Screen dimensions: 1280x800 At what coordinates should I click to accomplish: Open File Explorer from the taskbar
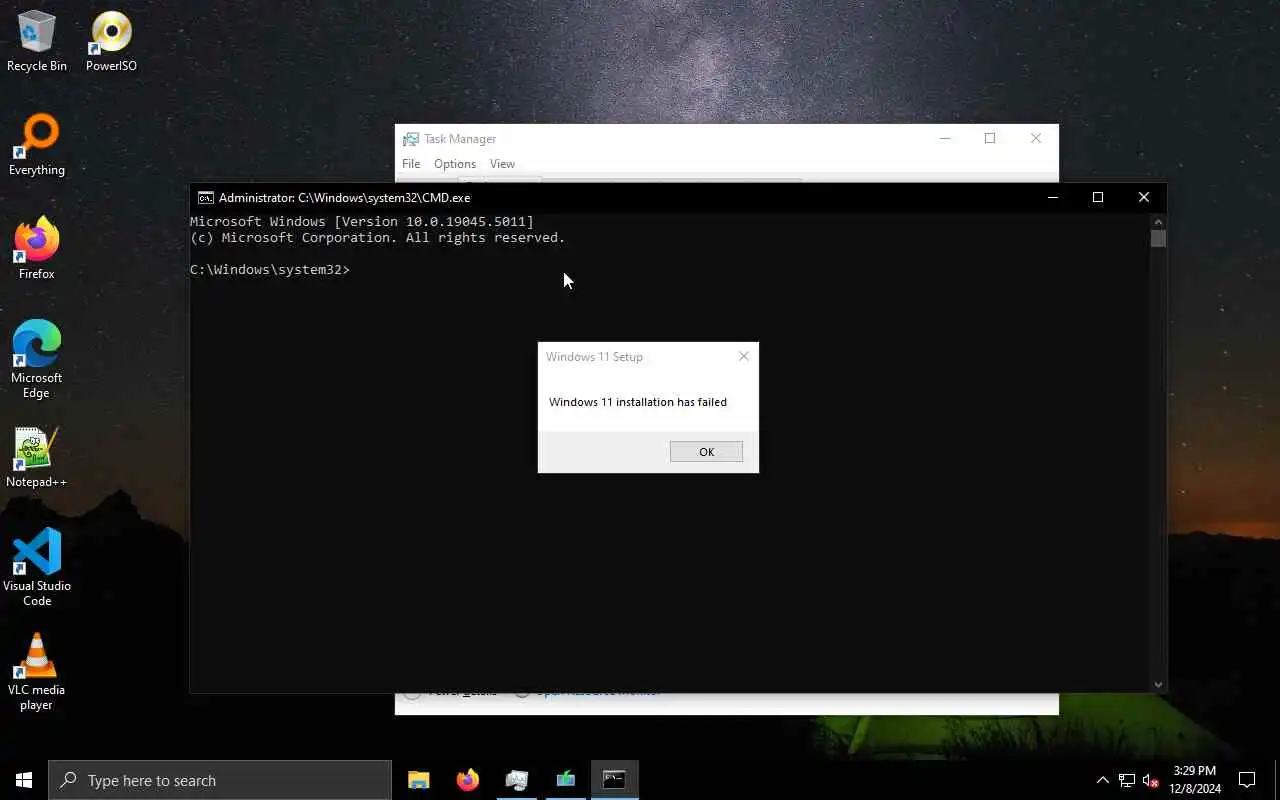click(419, 780)
